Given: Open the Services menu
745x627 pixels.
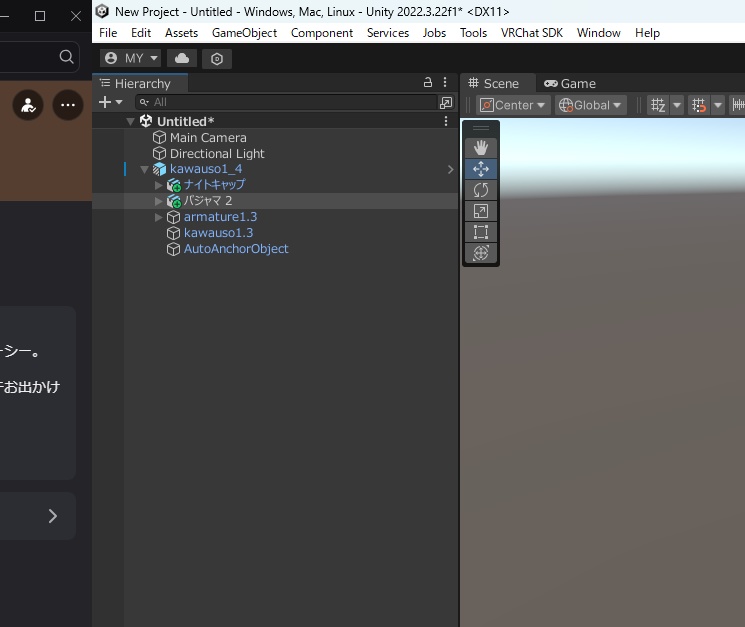Looking at the screenshot, I should coord(388,33).
